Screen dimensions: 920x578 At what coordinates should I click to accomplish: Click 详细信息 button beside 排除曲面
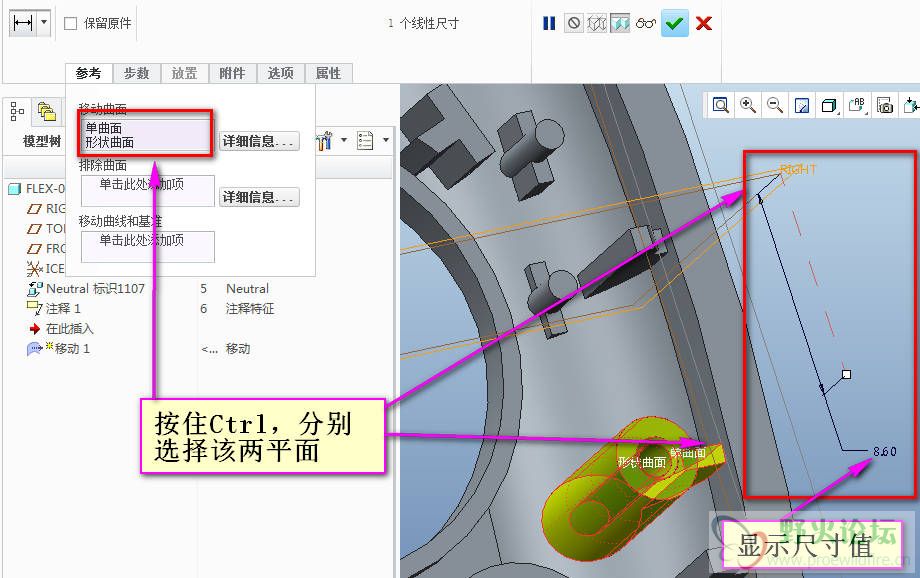[x=259, y=197]
